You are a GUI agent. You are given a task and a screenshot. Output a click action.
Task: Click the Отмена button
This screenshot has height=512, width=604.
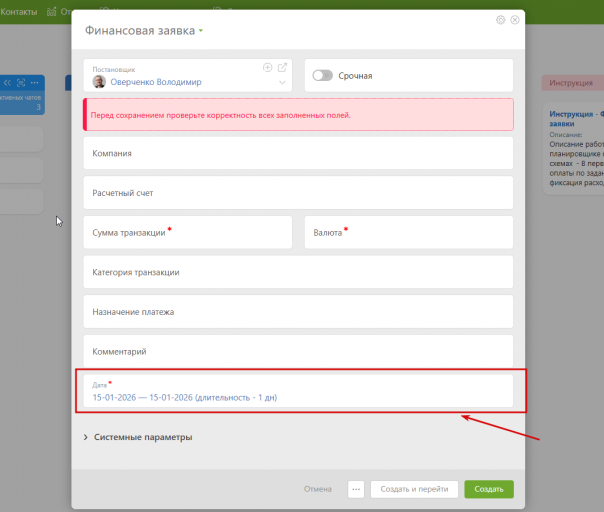[318, 489]
